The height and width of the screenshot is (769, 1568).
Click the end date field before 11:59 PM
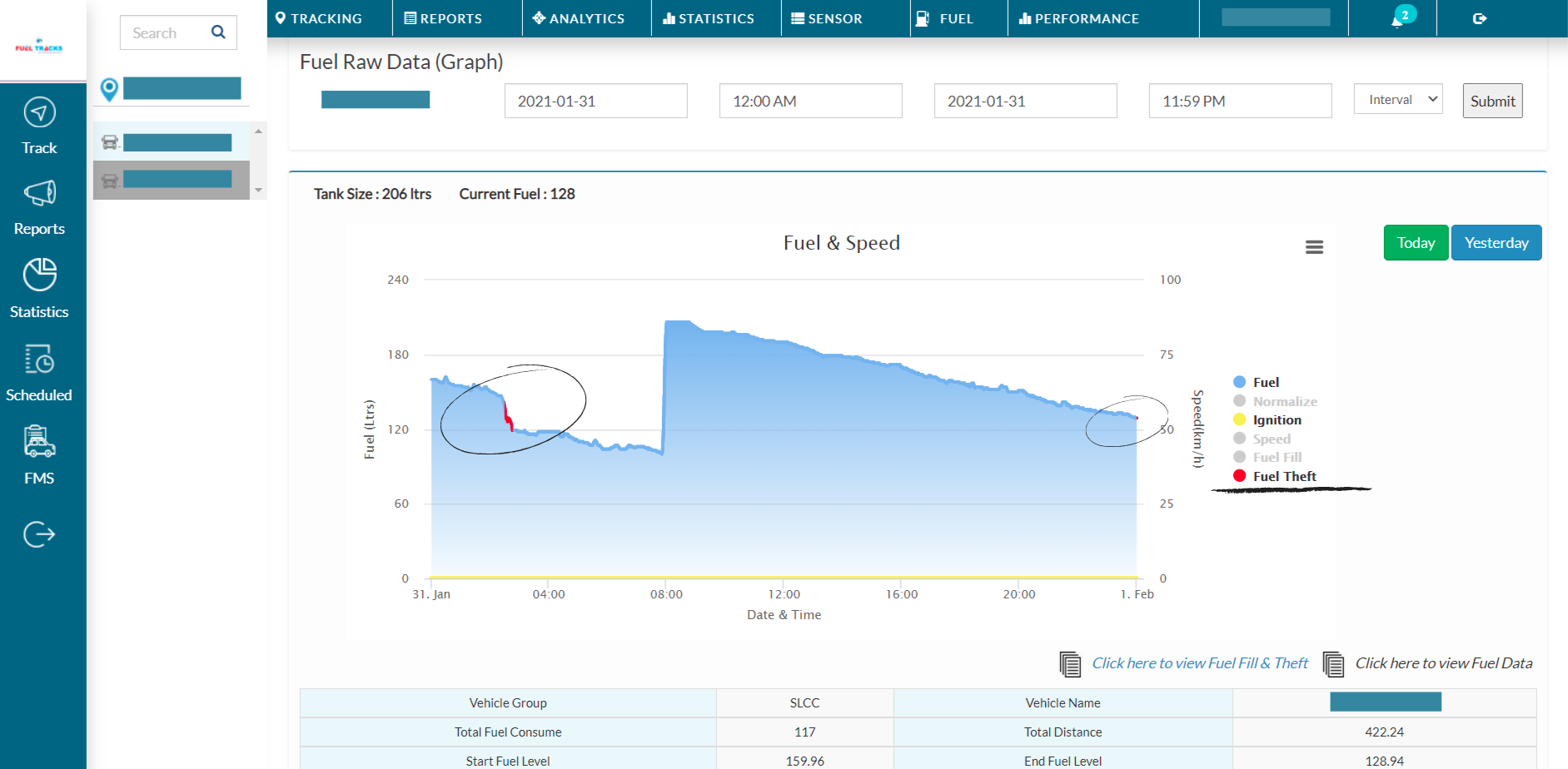1026,101
